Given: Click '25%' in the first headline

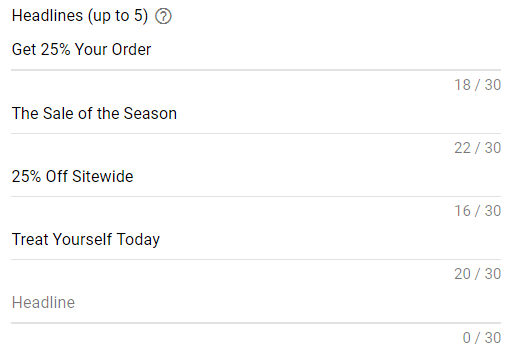Looking at the screenshot, I should coord(56,50).
